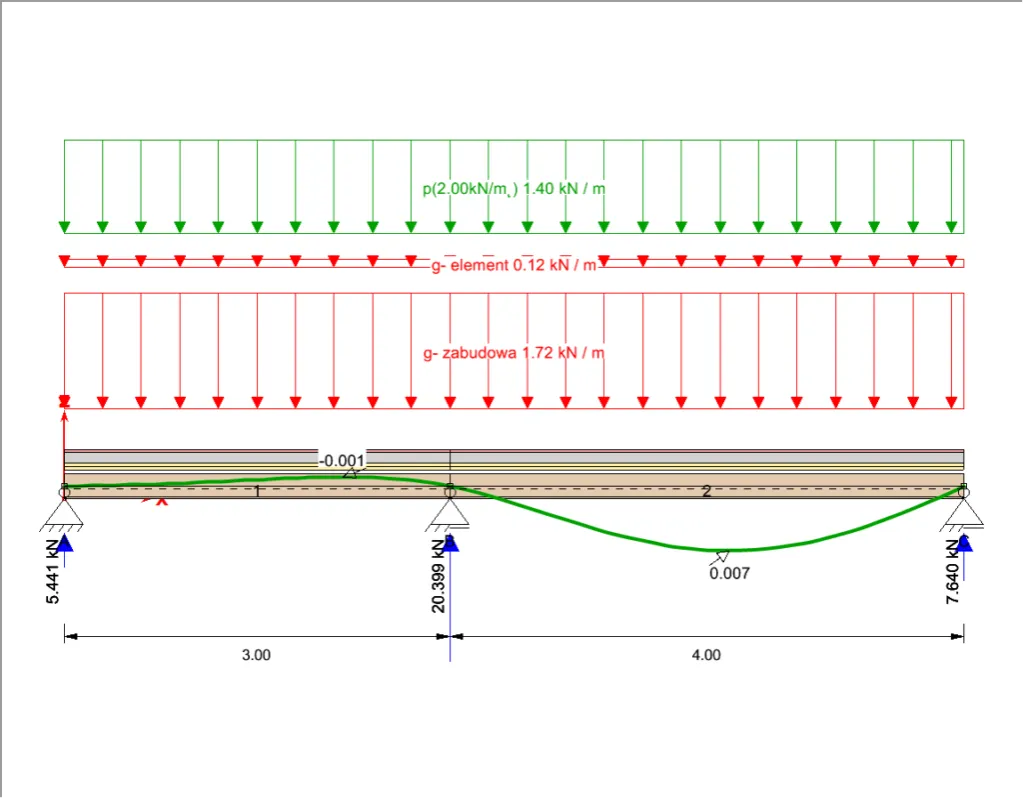Screen dimensions: 1023x798
Task: Select the g- zabudowa 1.72 kN/m load label
Action: click(x=514, y=353)
